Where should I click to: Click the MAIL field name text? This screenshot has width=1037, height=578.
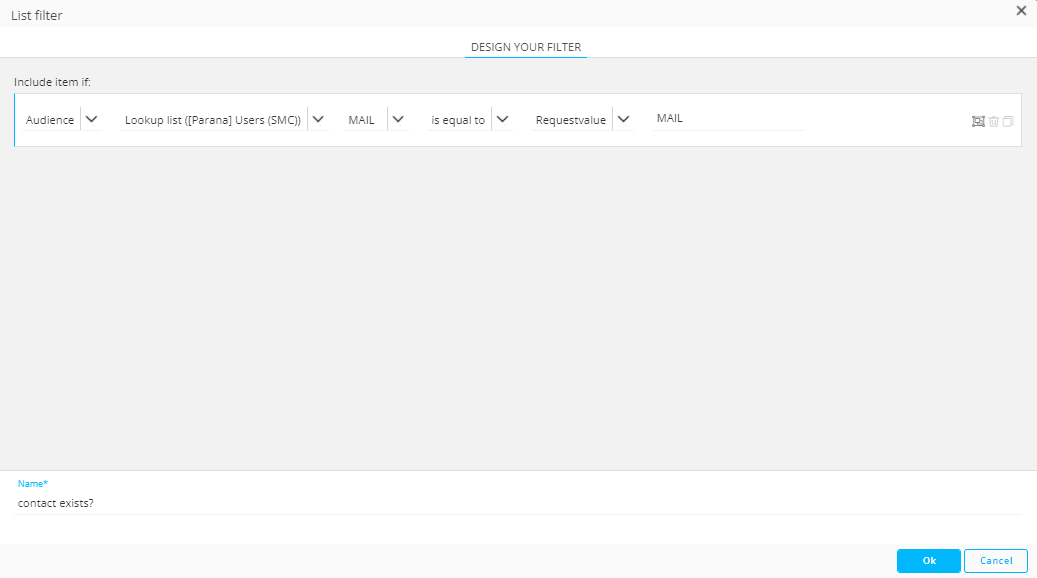(361, 120)
